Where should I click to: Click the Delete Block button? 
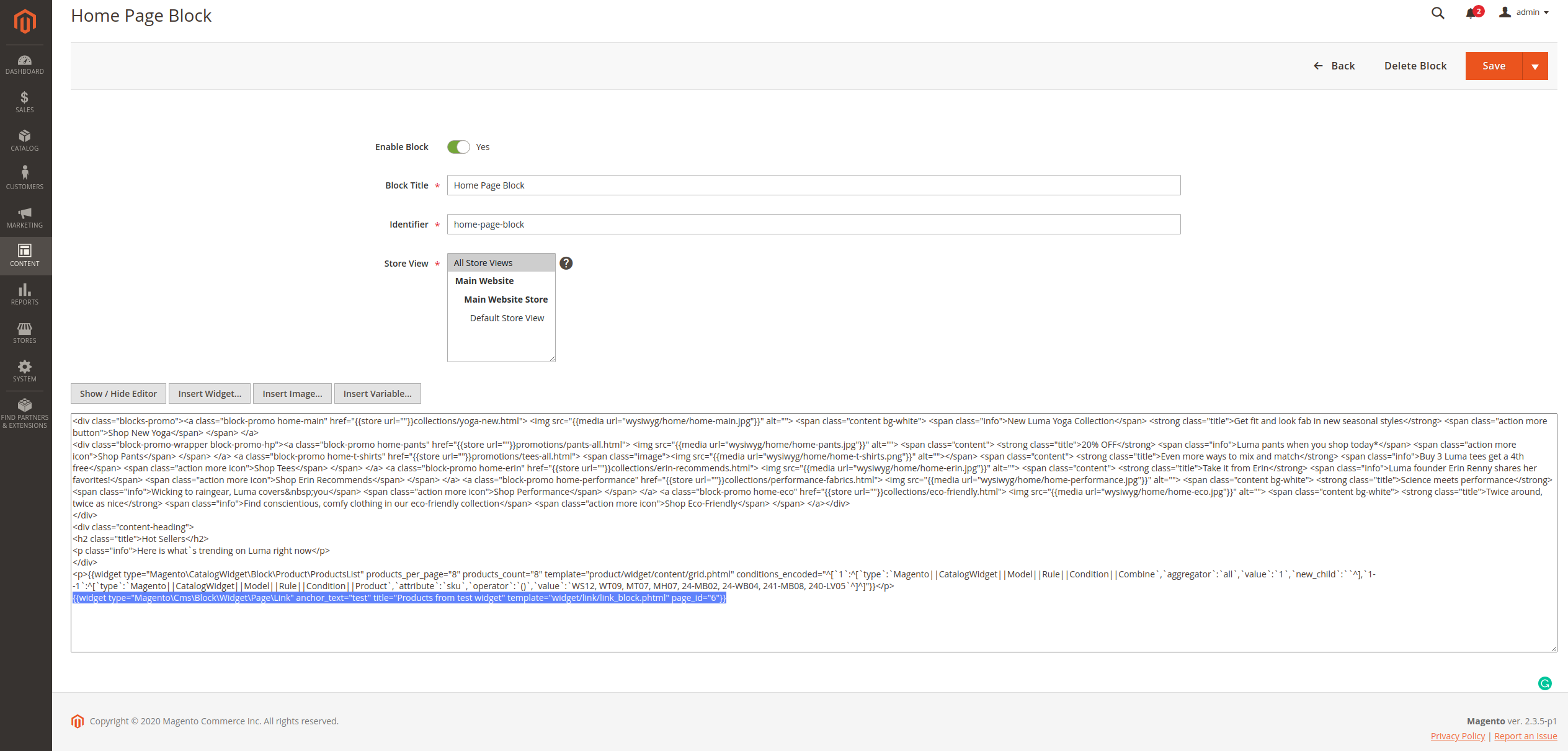(1415, 66)
